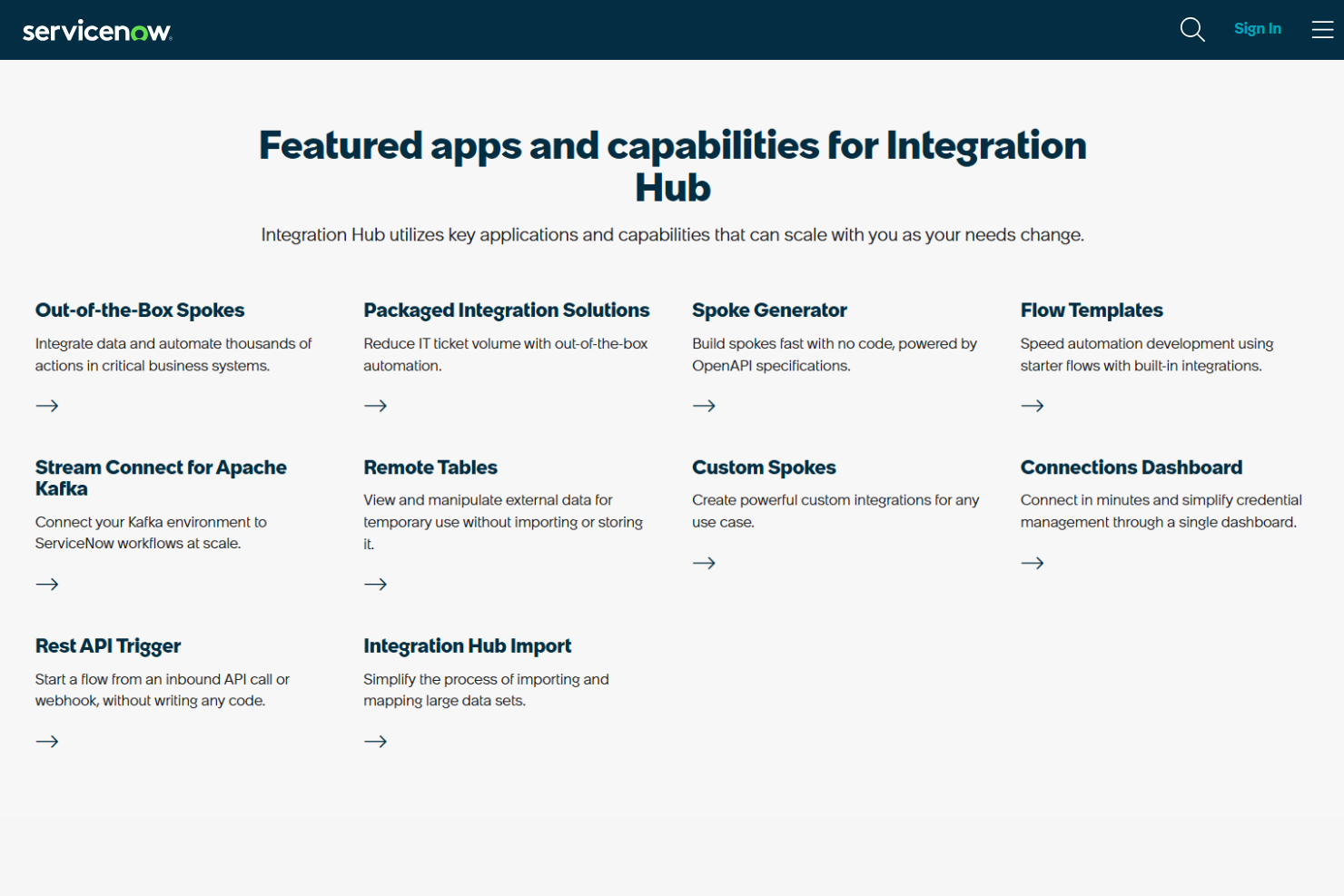Click the arrow under Remote Tables
The width and height of the screenshot is (1344, 896).
pyautogui.click(x=376, y=584)
